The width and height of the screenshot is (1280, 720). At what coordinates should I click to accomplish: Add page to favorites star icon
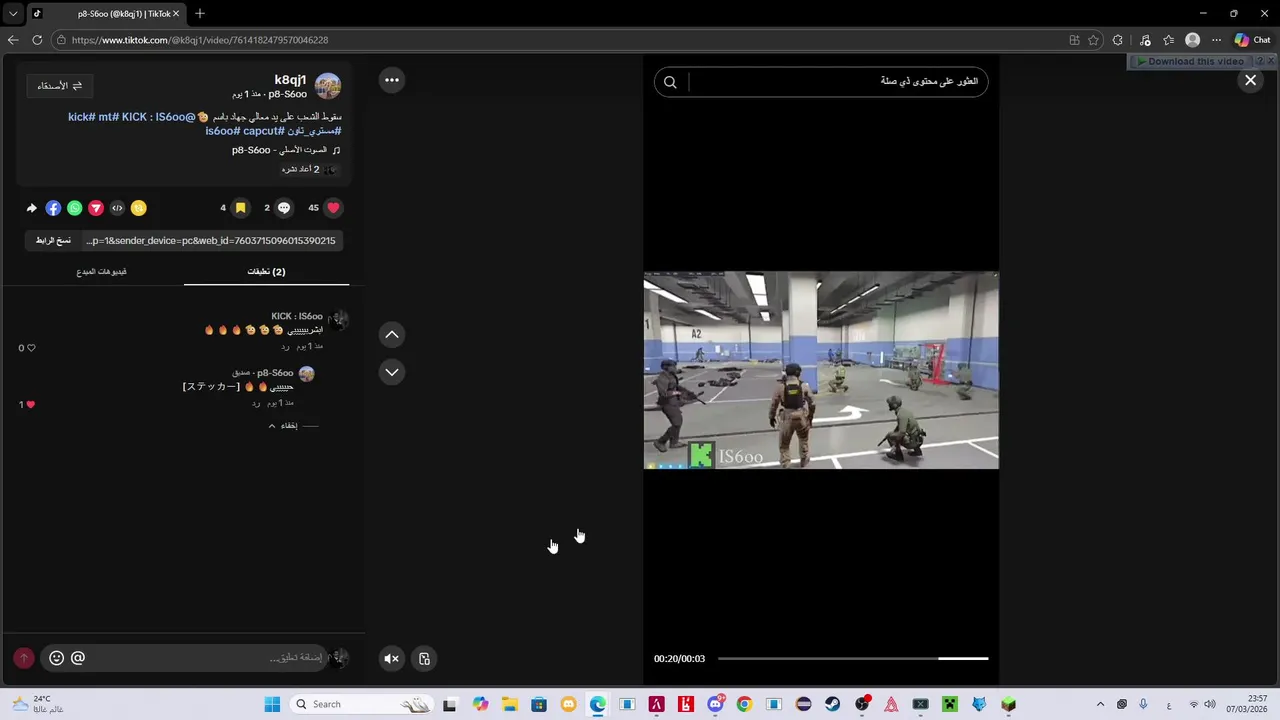(x=1093, y=40)
